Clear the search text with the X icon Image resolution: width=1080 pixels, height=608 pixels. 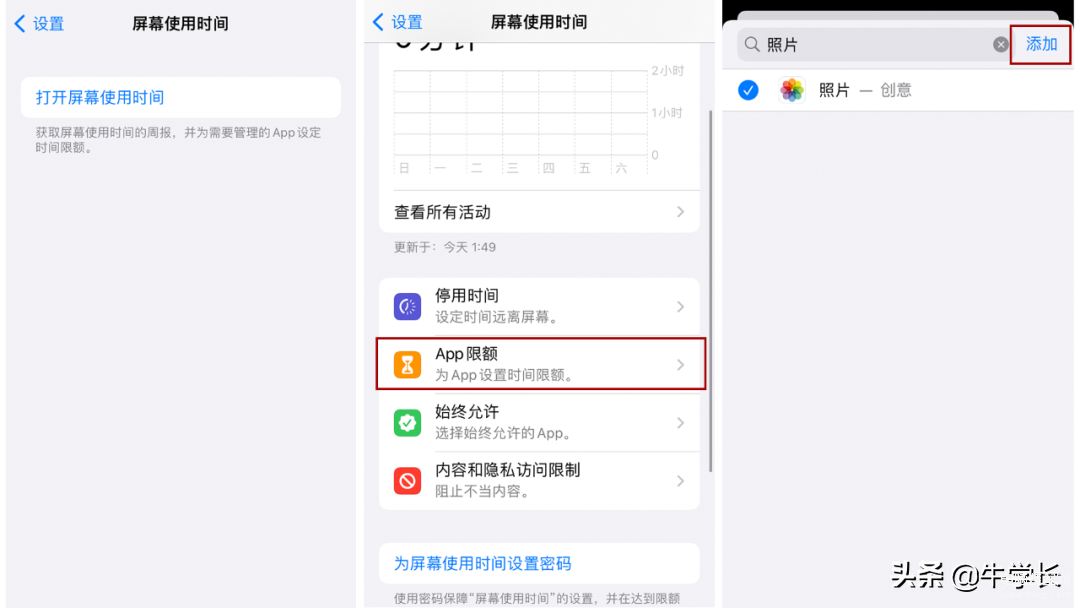click(x=1000, y=45)
